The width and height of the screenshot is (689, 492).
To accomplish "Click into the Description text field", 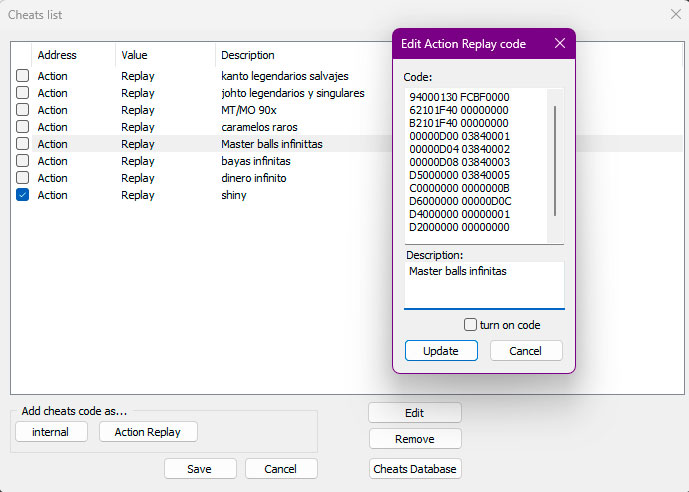I will 484,285.
